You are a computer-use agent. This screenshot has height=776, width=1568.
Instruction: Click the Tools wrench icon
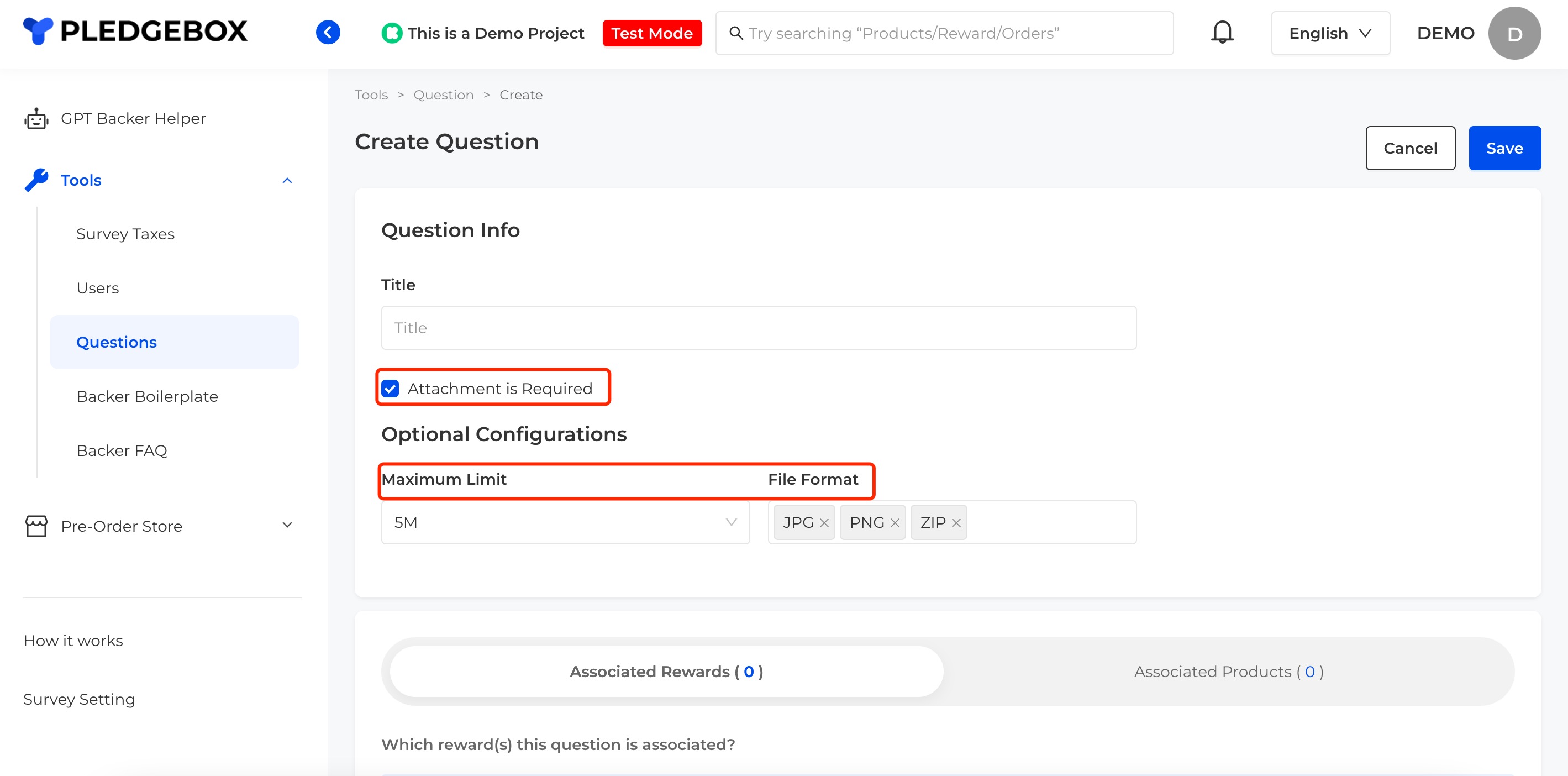[36, 180]
